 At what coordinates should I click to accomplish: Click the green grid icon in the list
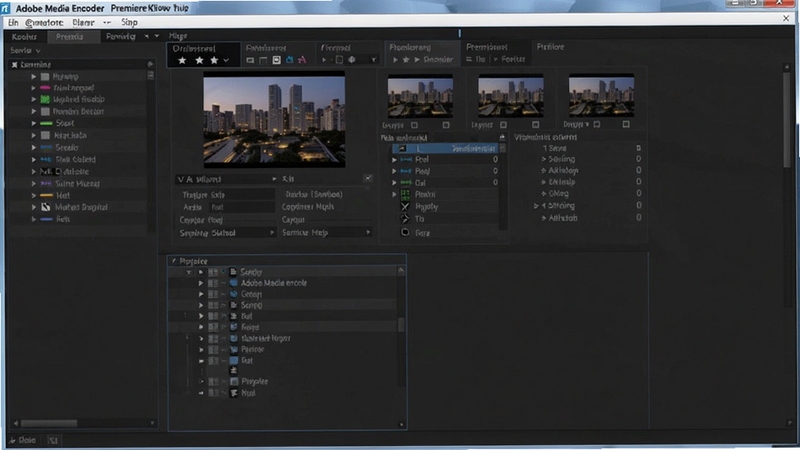tap(405, 194)
